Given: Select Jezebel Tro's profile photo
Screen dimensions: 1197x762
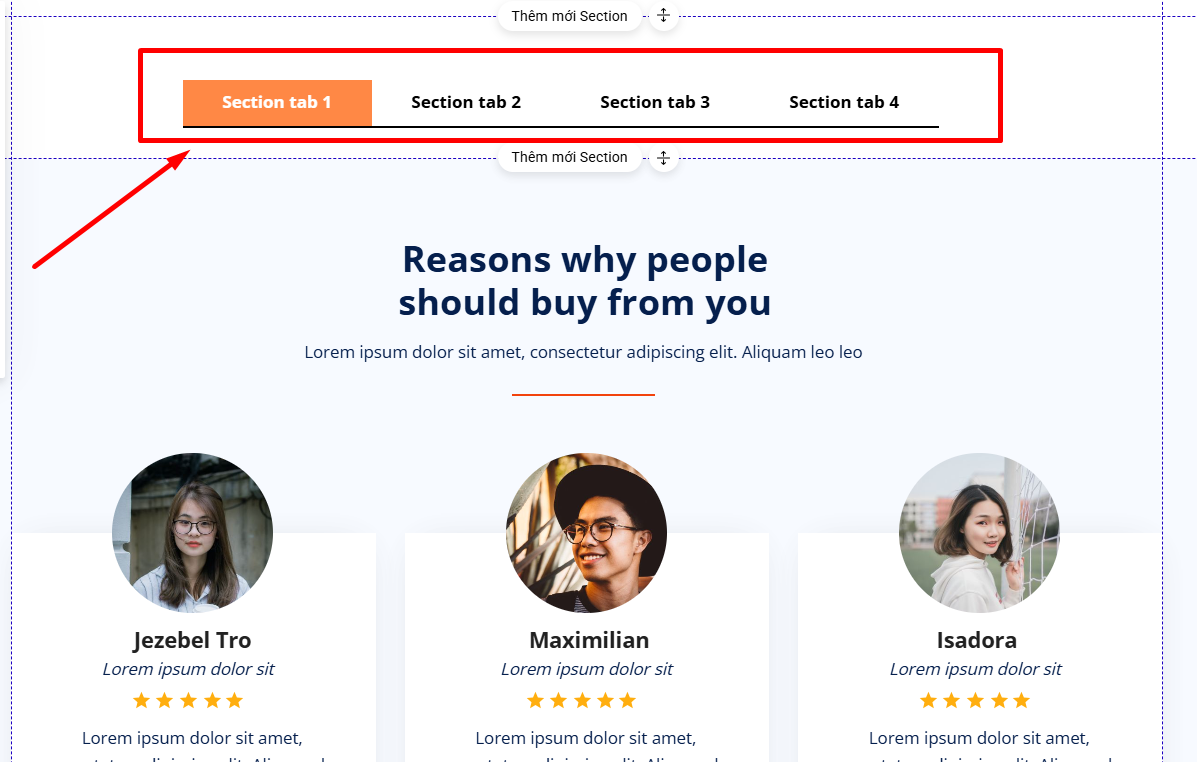Looking at the screenshot, I should pos(192,533).
